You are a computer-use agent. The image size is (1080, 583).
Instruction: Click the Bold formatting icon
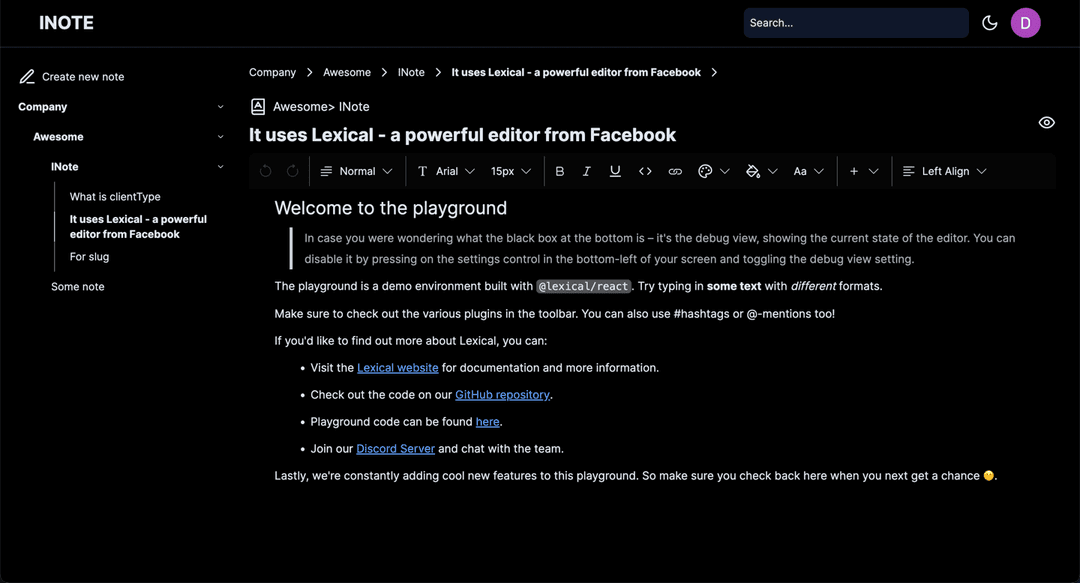pyautogui.click(x=560, y=171)
